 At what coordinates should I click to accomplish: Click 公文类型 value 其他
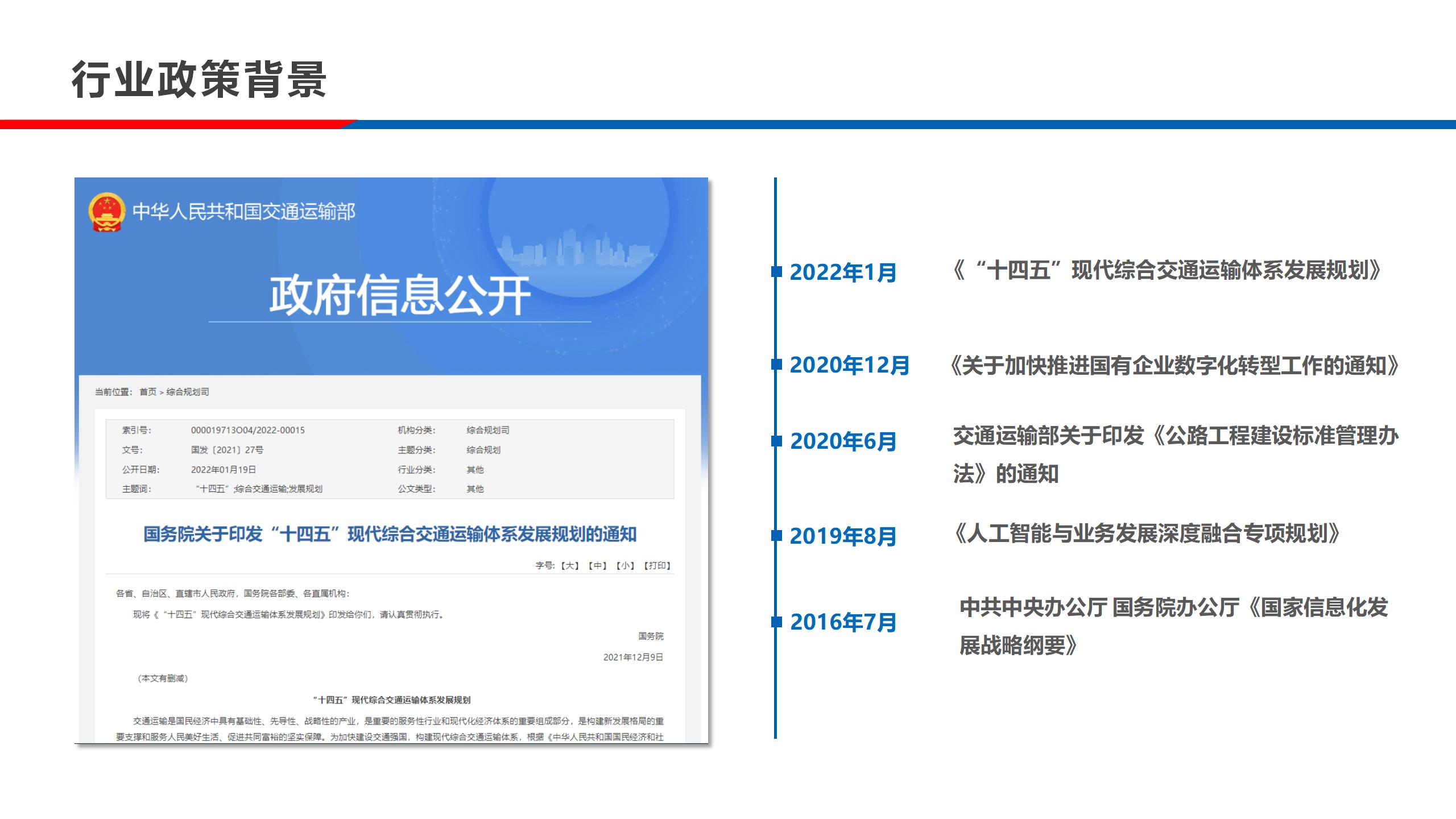475,489
